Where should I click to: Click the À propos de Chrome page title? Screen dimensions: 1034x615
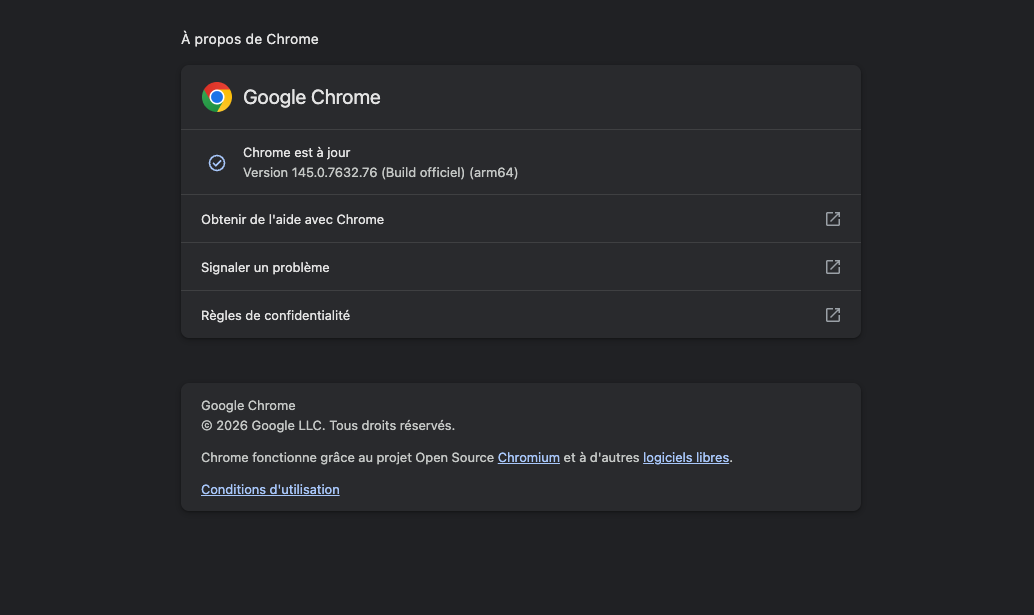[x=248, y=39]
